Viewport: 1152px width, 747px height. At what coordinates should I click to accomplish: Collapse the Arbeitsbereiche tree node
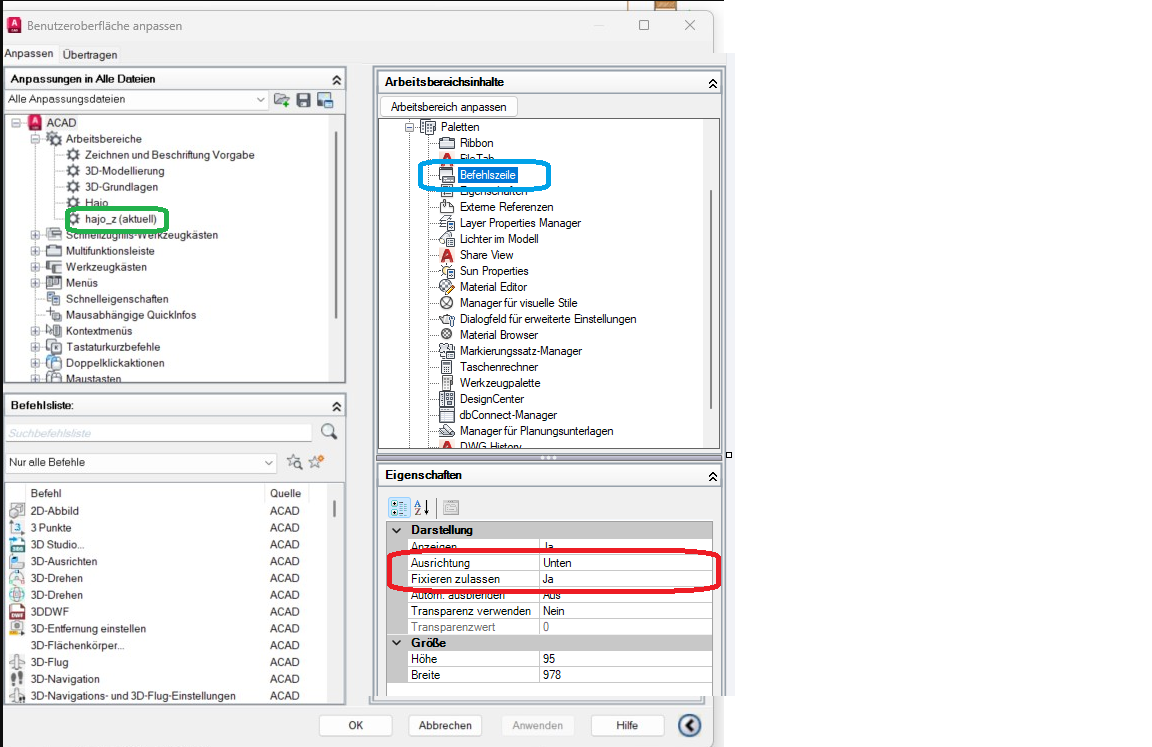pos(35,139)
